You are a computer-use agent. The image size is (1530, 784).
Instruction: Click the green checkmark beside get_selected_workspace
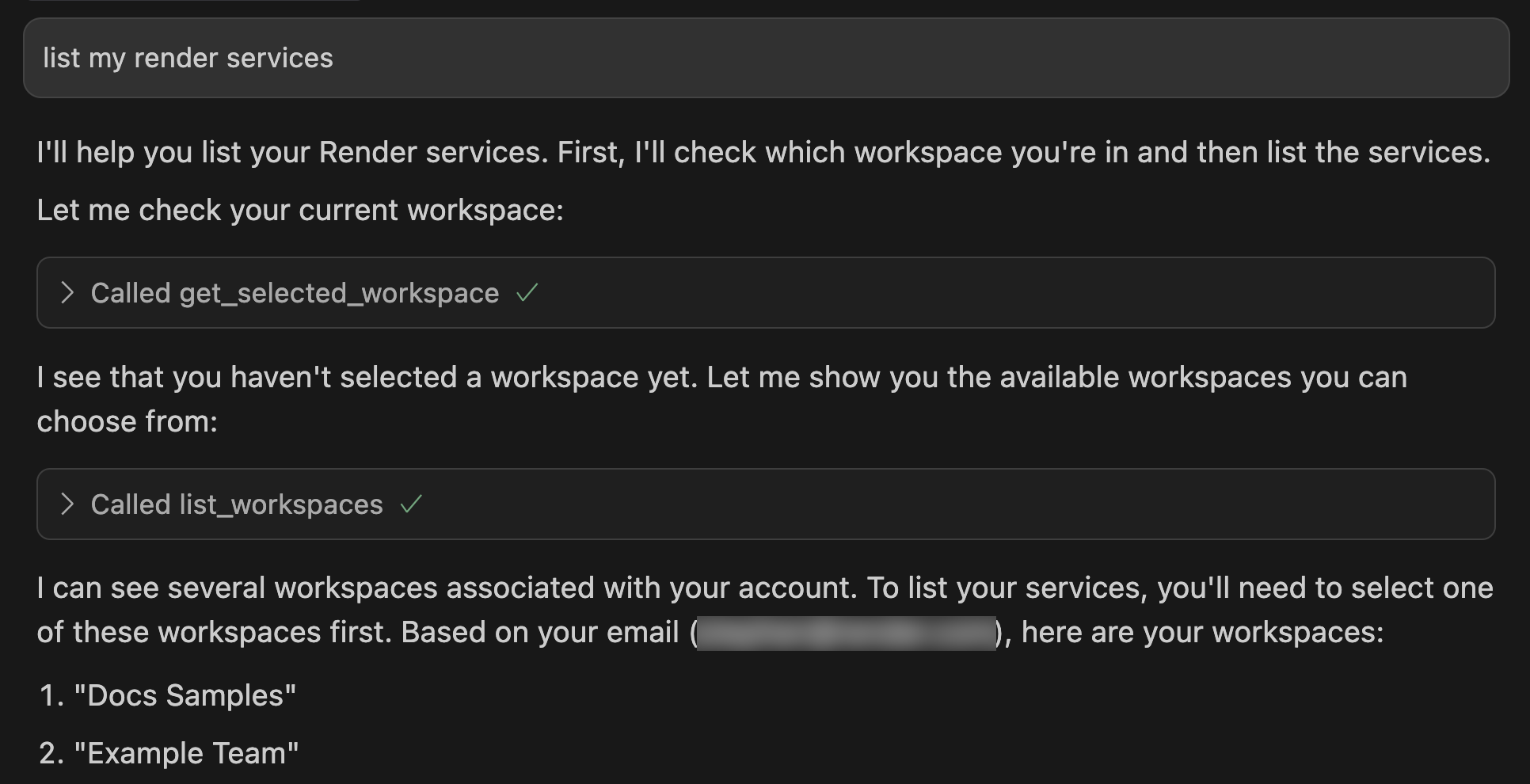tap(527, 292)
